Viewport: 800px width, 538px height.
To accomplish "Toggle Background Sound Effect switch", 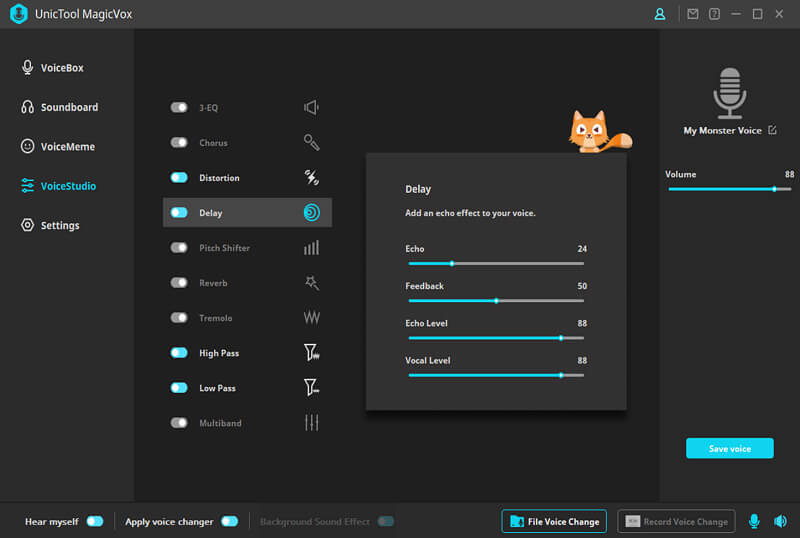I will point(386,521).
